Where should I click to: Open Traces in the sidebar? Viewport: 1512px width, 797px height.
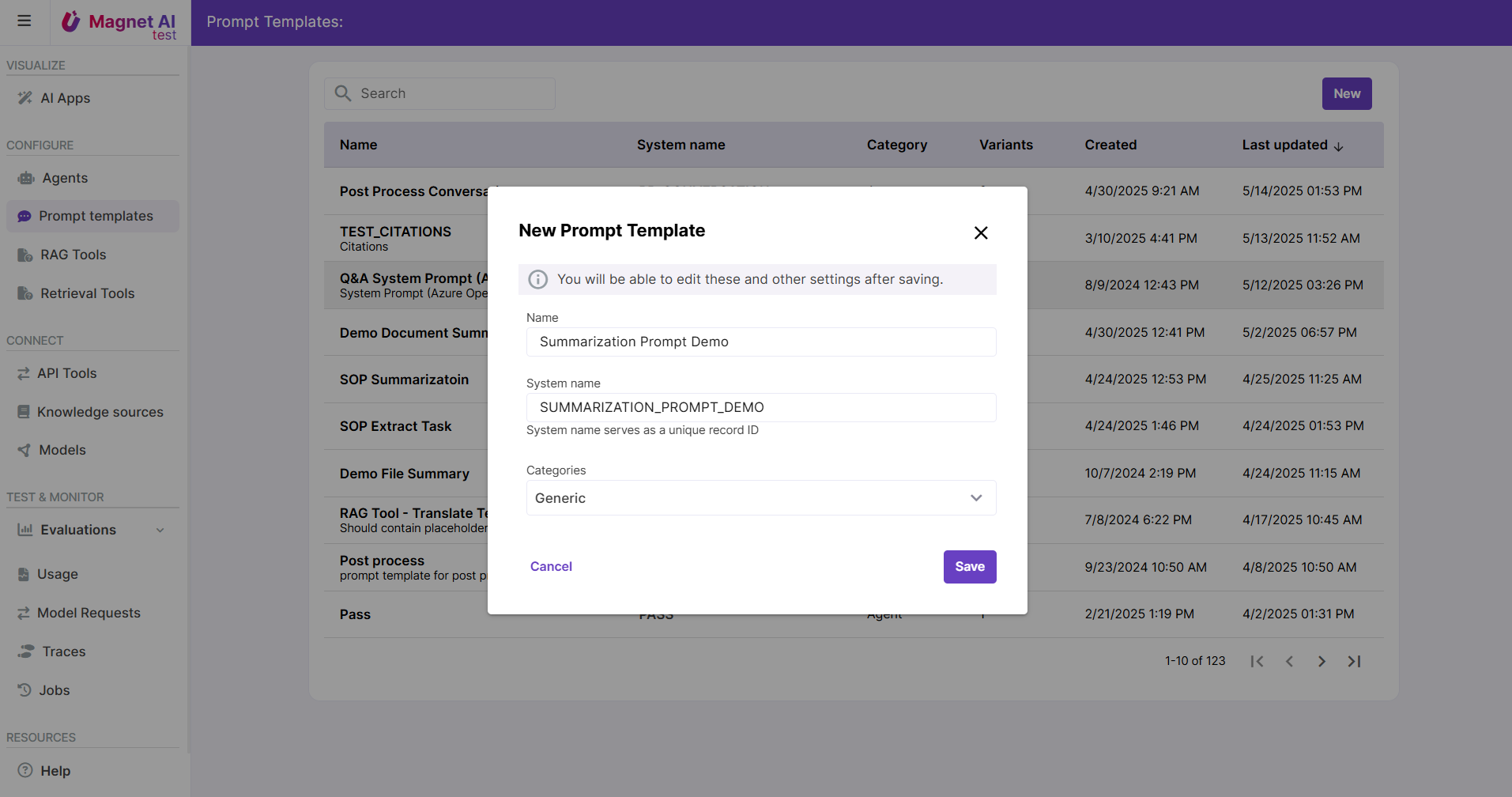(x=63, y=652)
